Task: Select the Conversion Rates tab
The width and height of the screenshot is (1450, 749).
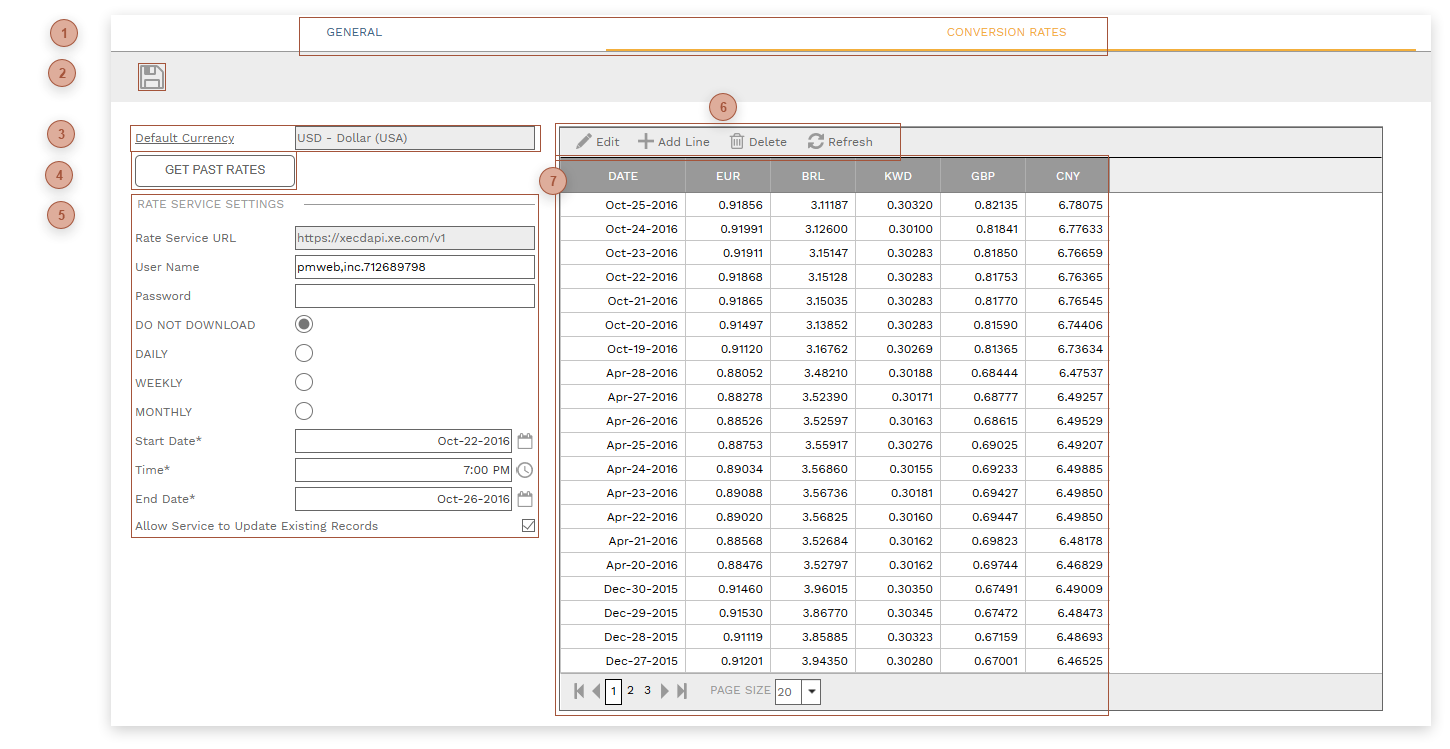Action: 1006,32
